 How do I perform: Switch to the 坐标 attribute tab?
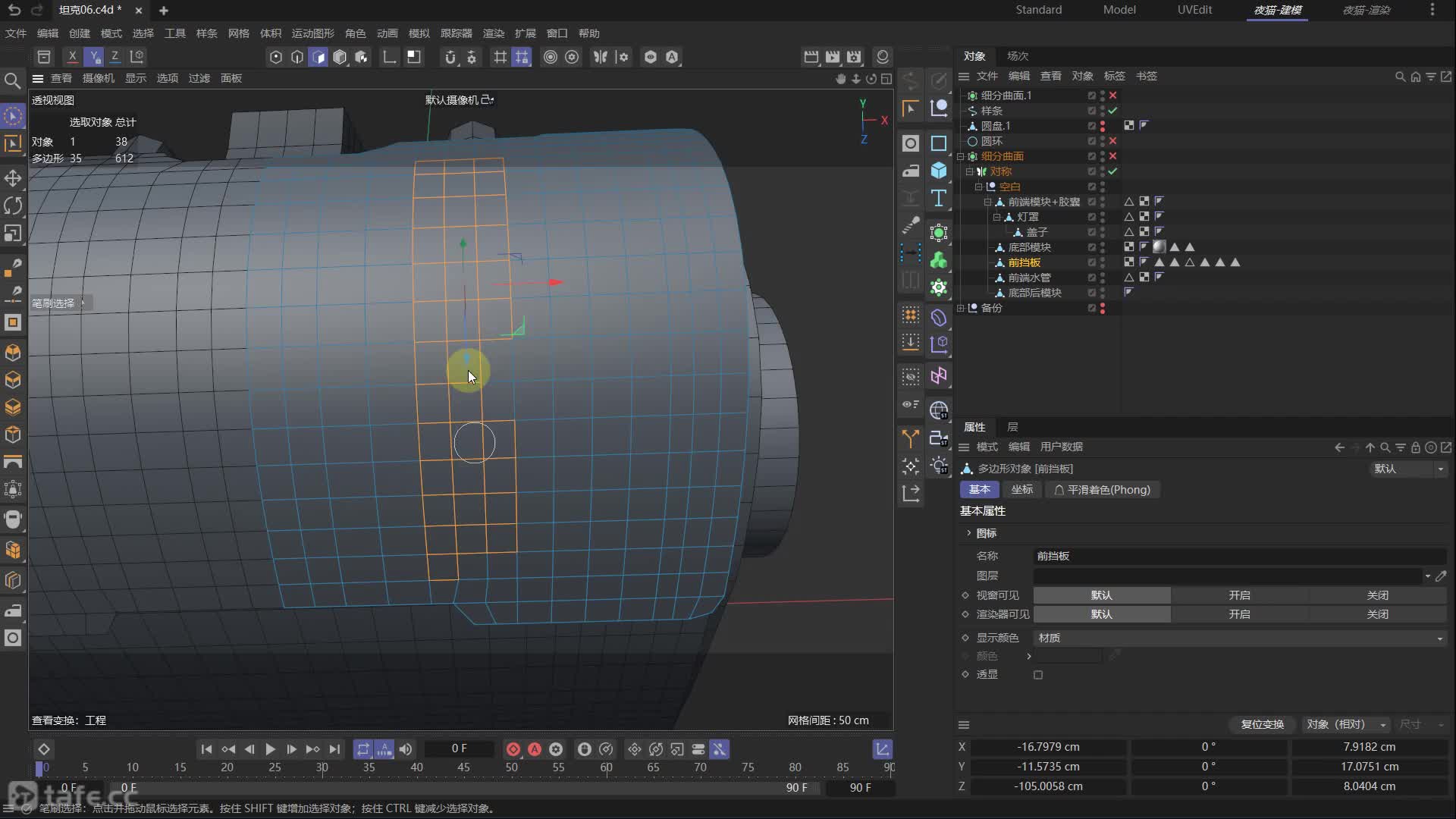(x=1021, y=490)
